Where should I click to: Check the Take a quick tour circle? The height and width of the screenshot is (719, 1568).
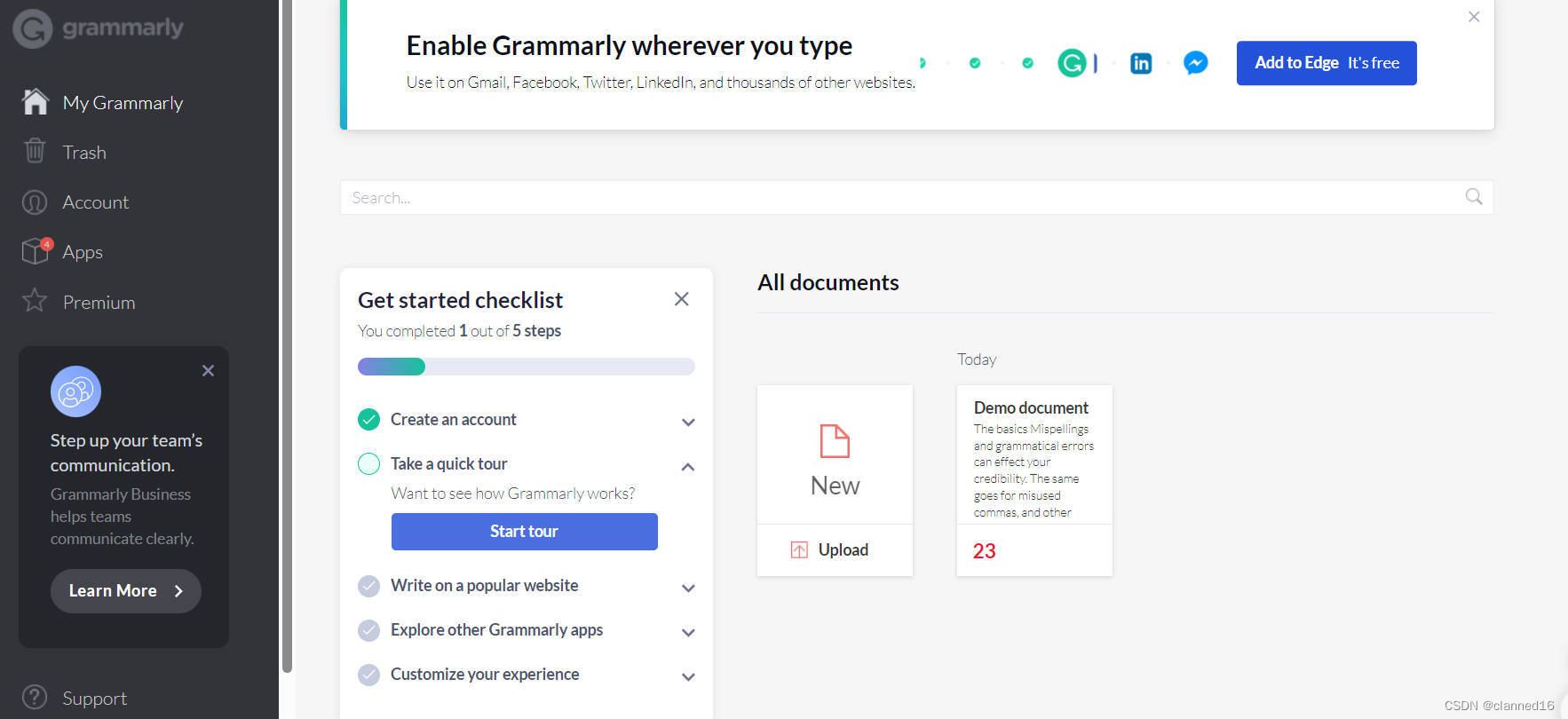click(368, 463)
